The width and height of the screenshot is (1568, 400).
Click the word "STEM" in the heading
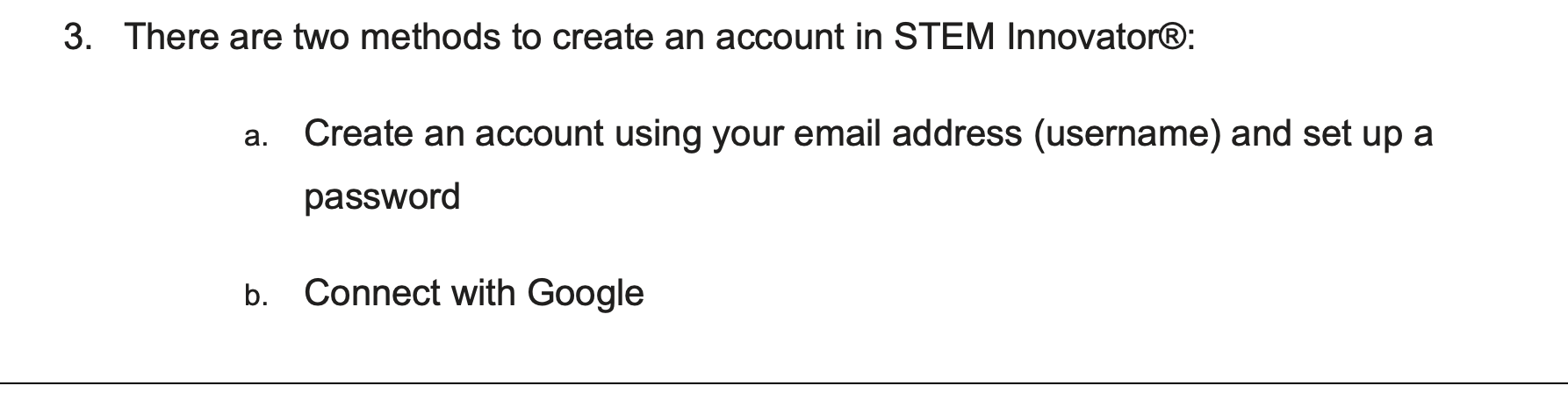(946, 38)
